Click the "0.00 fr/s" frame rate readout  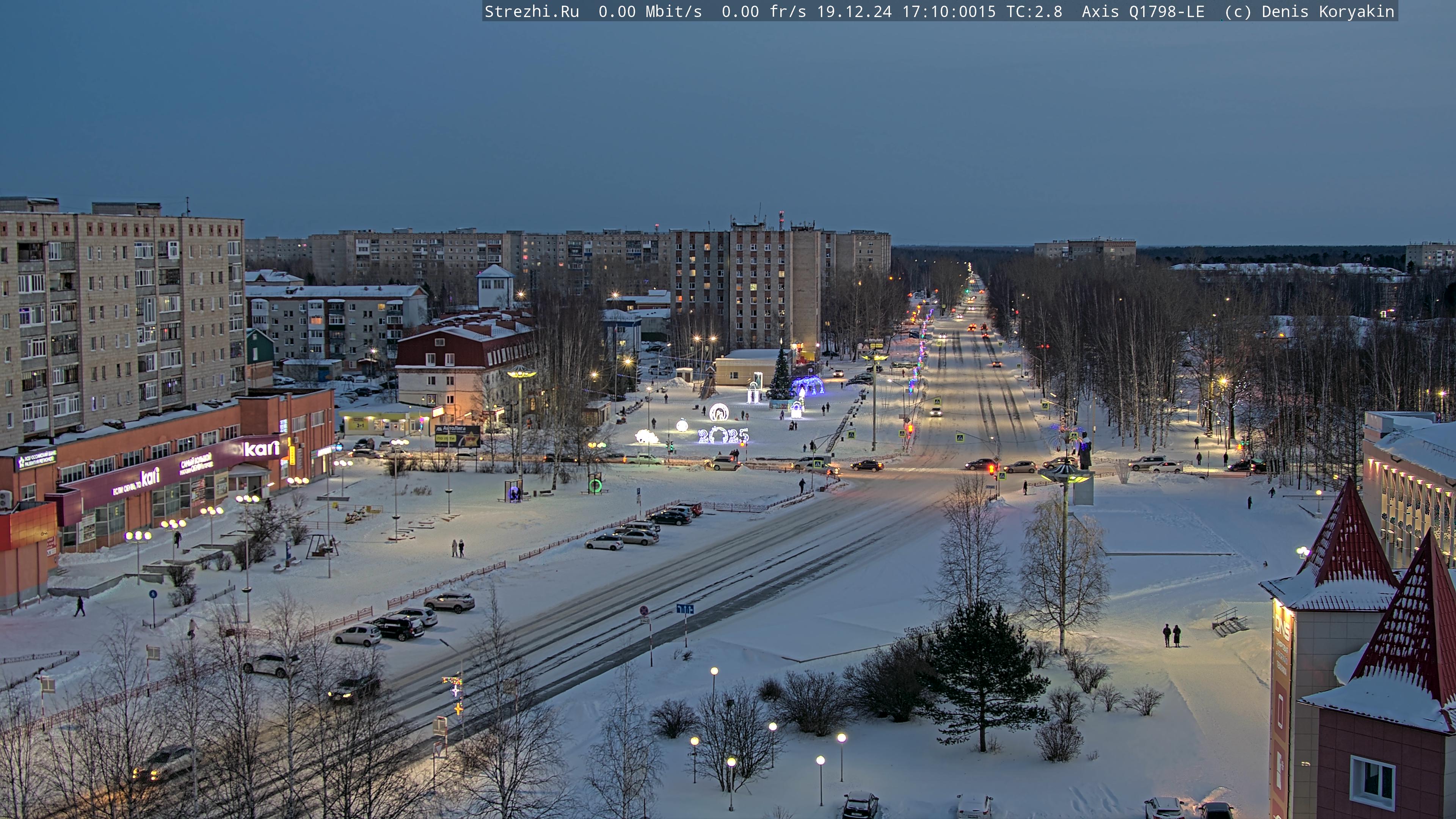(764, 11)
